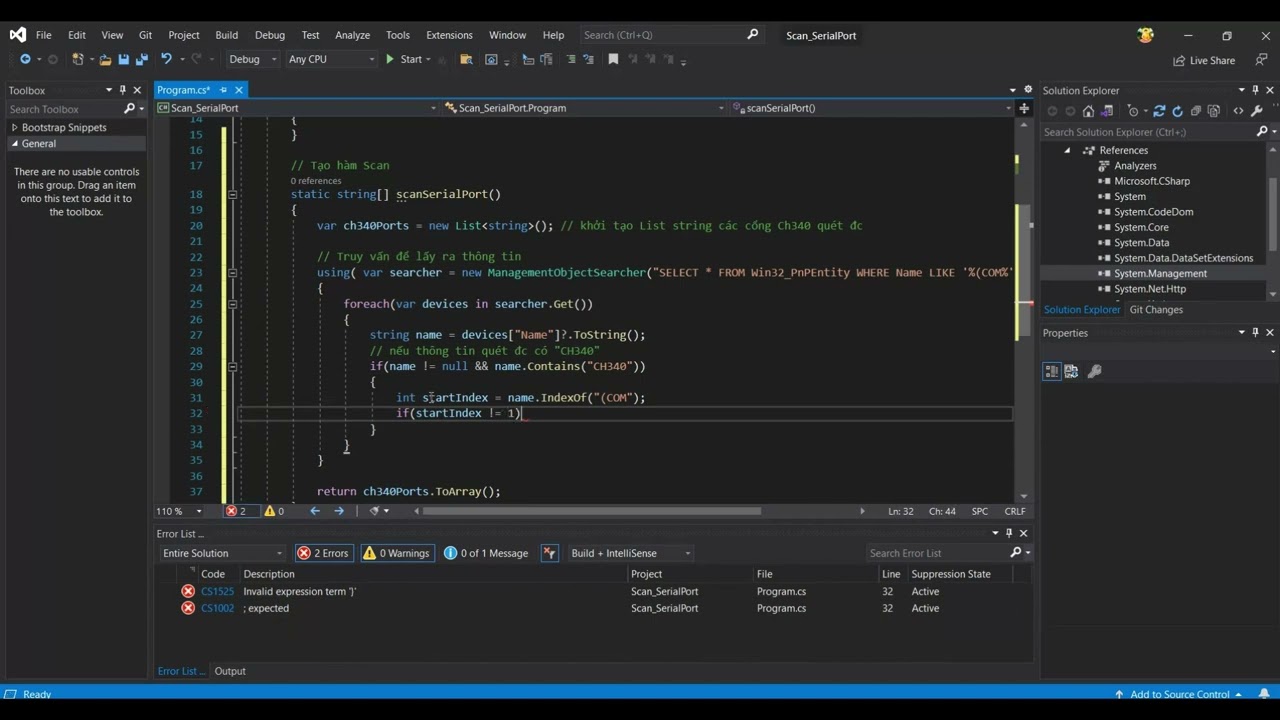The height and width of the screenshot is (720, 1280).
Task: Select System.Management reference in Solution Explorer
Action: pos(1160,274)
